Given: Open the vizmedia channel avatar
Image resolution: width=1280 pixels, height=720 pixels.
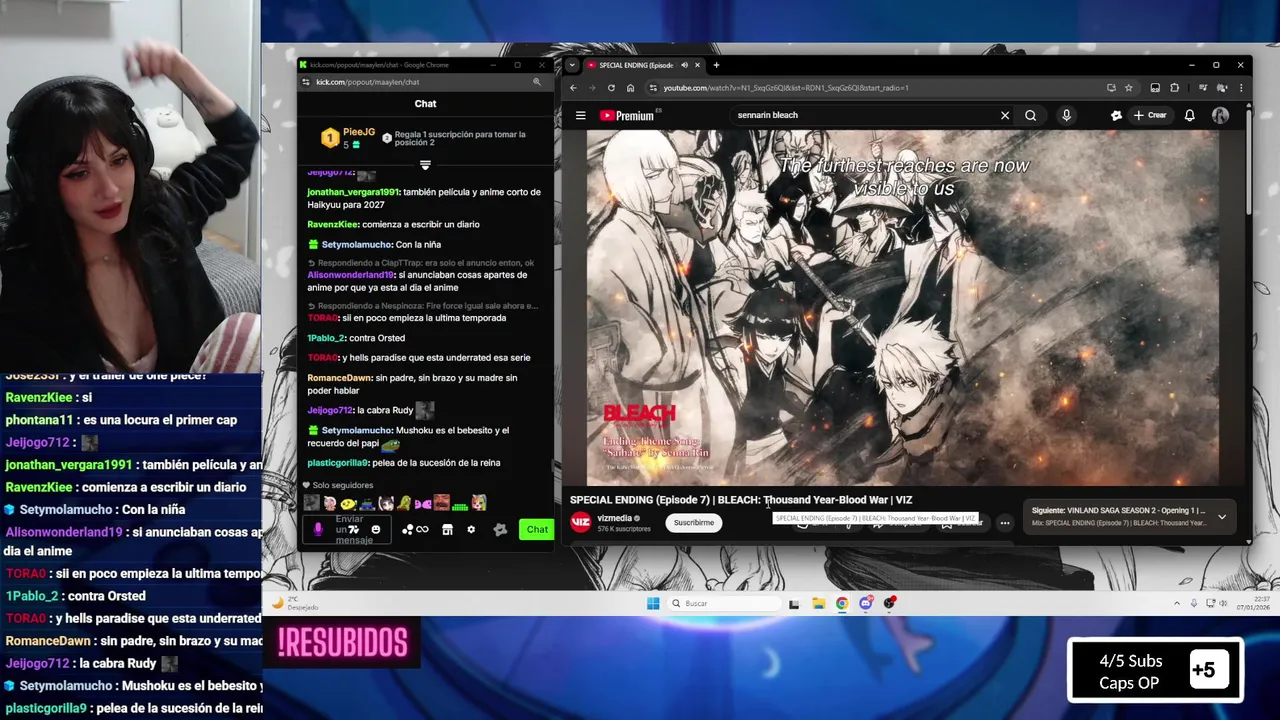Looking at the screenshot, I should click(580, 522).
